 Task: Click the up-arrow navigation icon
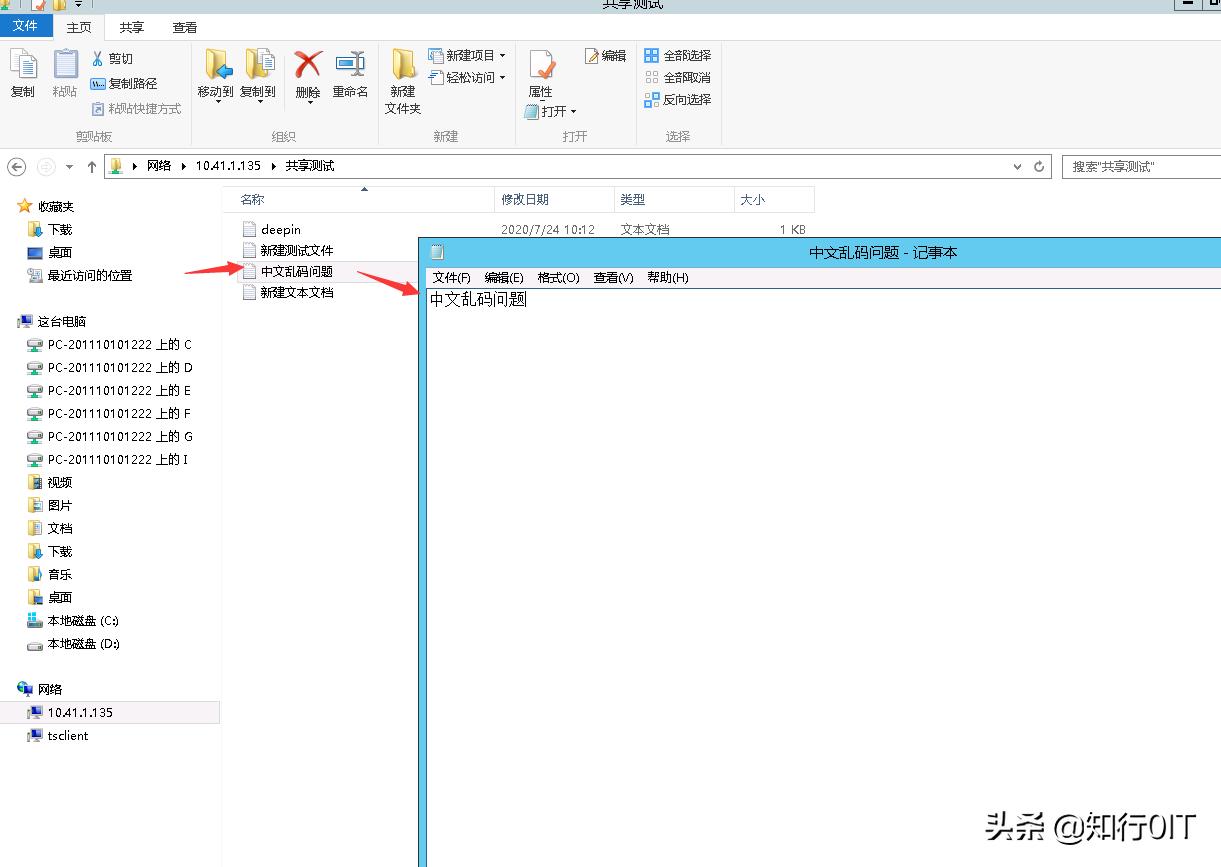click(x=91, y=167)
